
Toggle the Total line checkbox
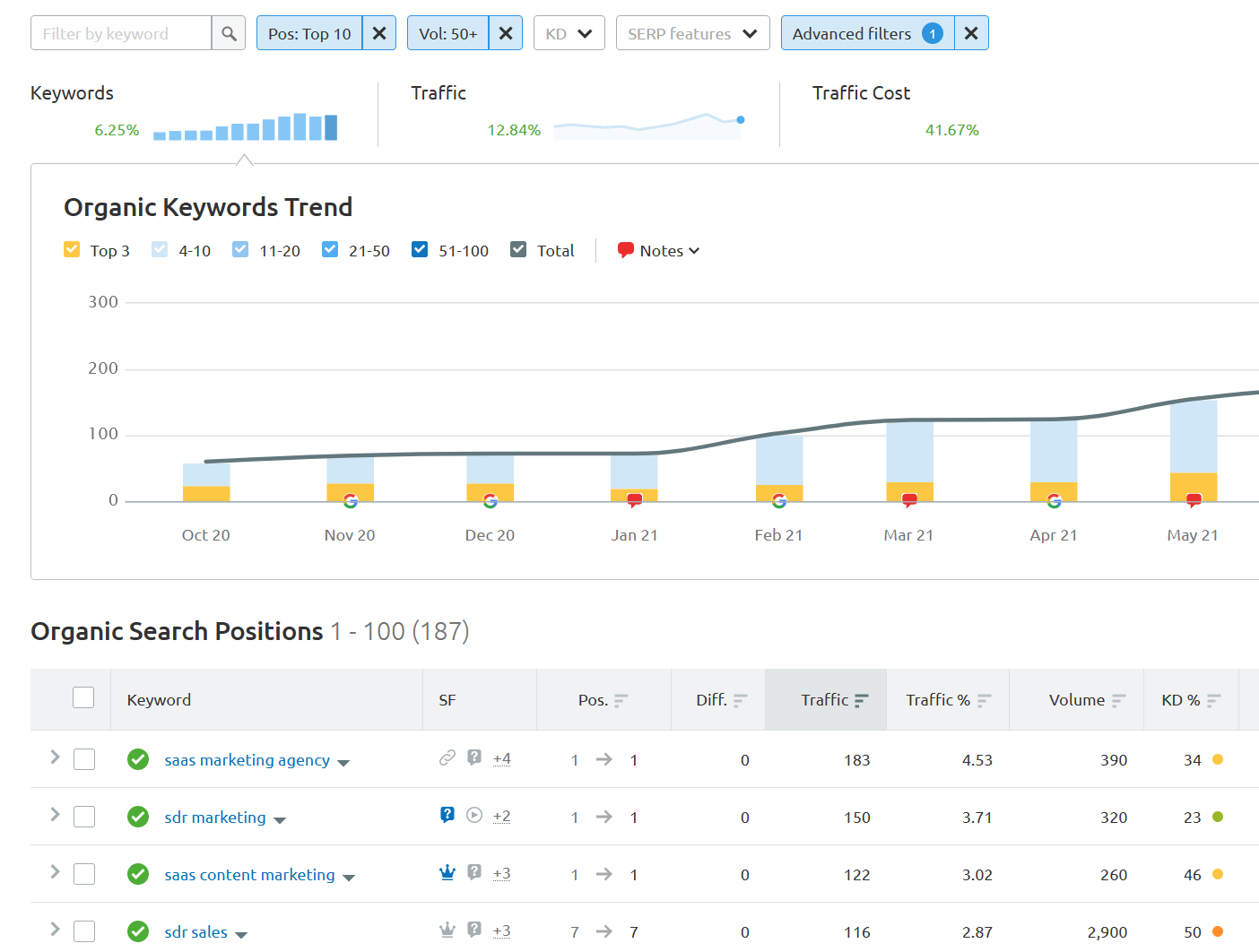(518, 250)
